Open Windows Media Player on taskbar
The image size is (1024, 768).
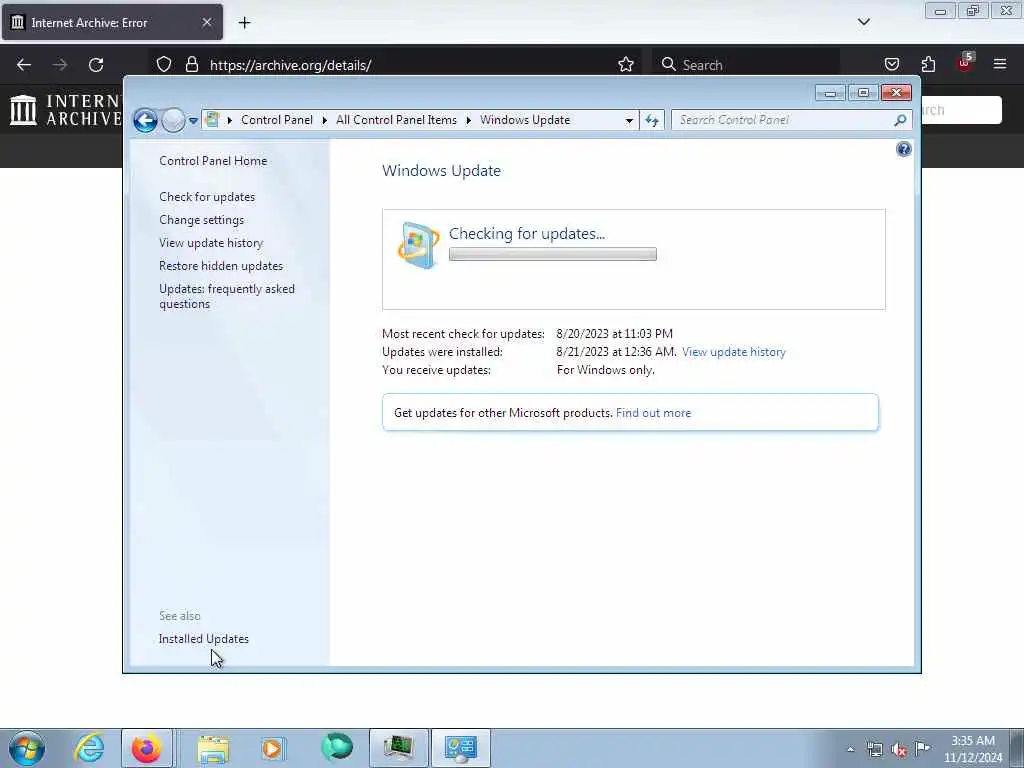tap(273, 748)
